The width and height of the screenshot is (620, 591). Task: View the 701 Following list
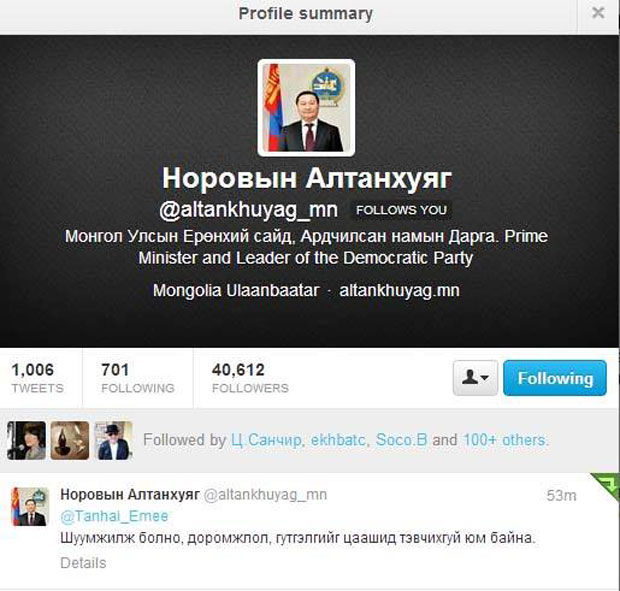coord(138,378)
